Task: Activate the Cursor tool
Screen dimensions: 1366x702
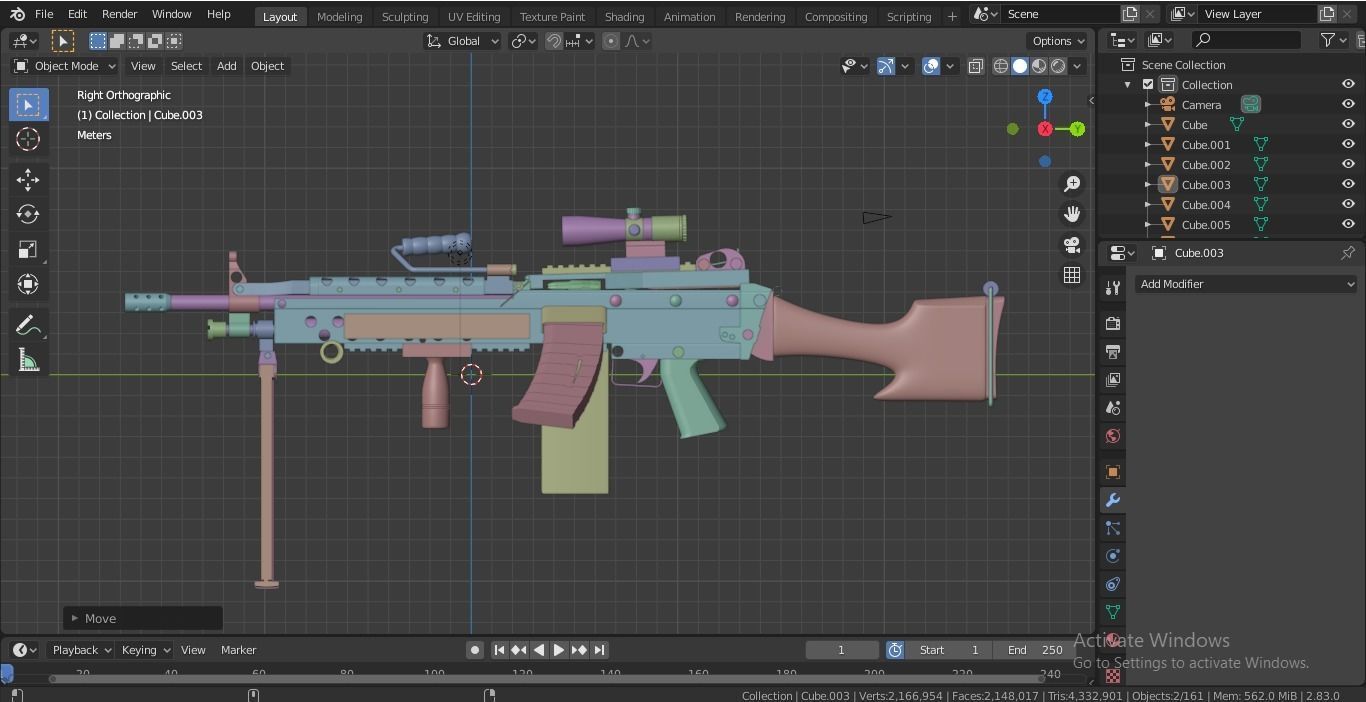Action: [28, 139]
